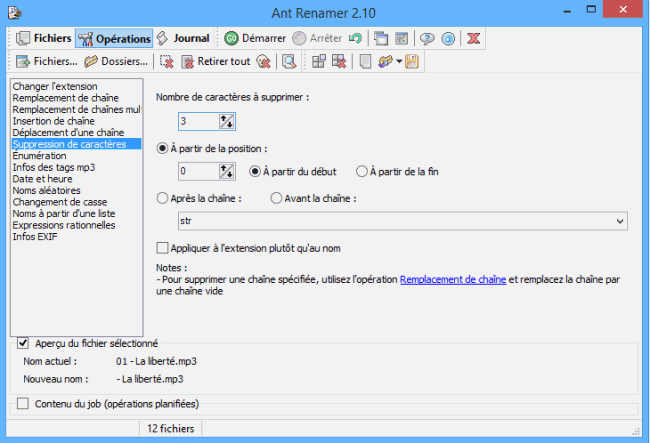The image size is (650, 443).
Task: Click the clear job blank page icon
Action: pos(365,62)
